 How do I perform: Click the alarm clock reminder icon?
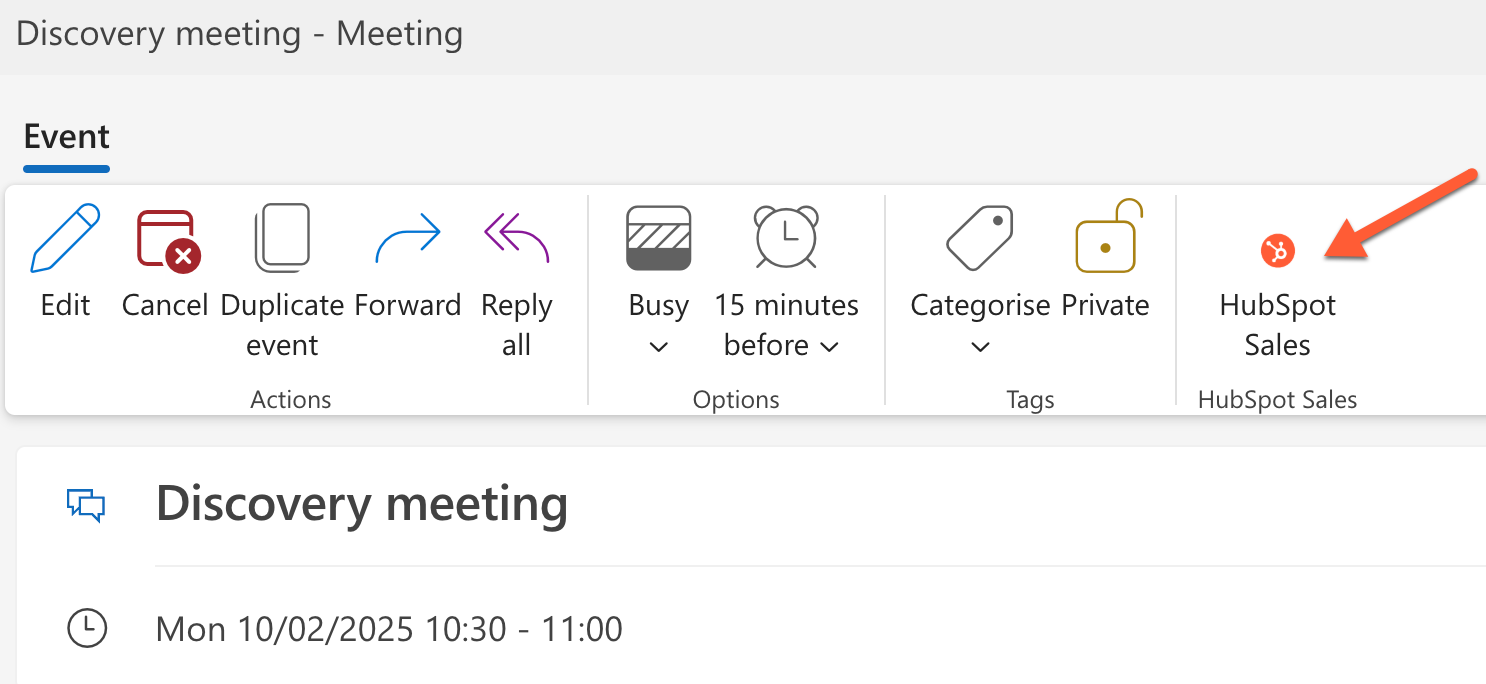786,238
